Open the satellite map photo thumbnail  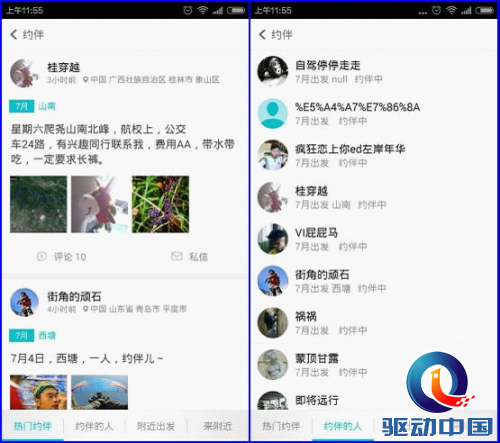(38, 204)
